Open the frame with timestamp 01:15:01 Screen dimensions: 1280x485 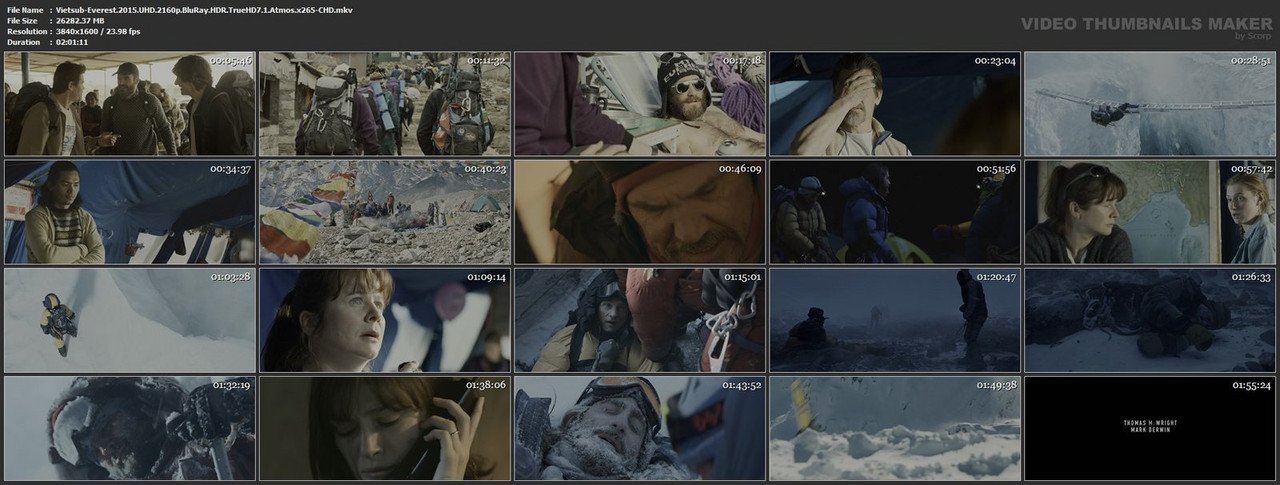click(x=640, y=320)
